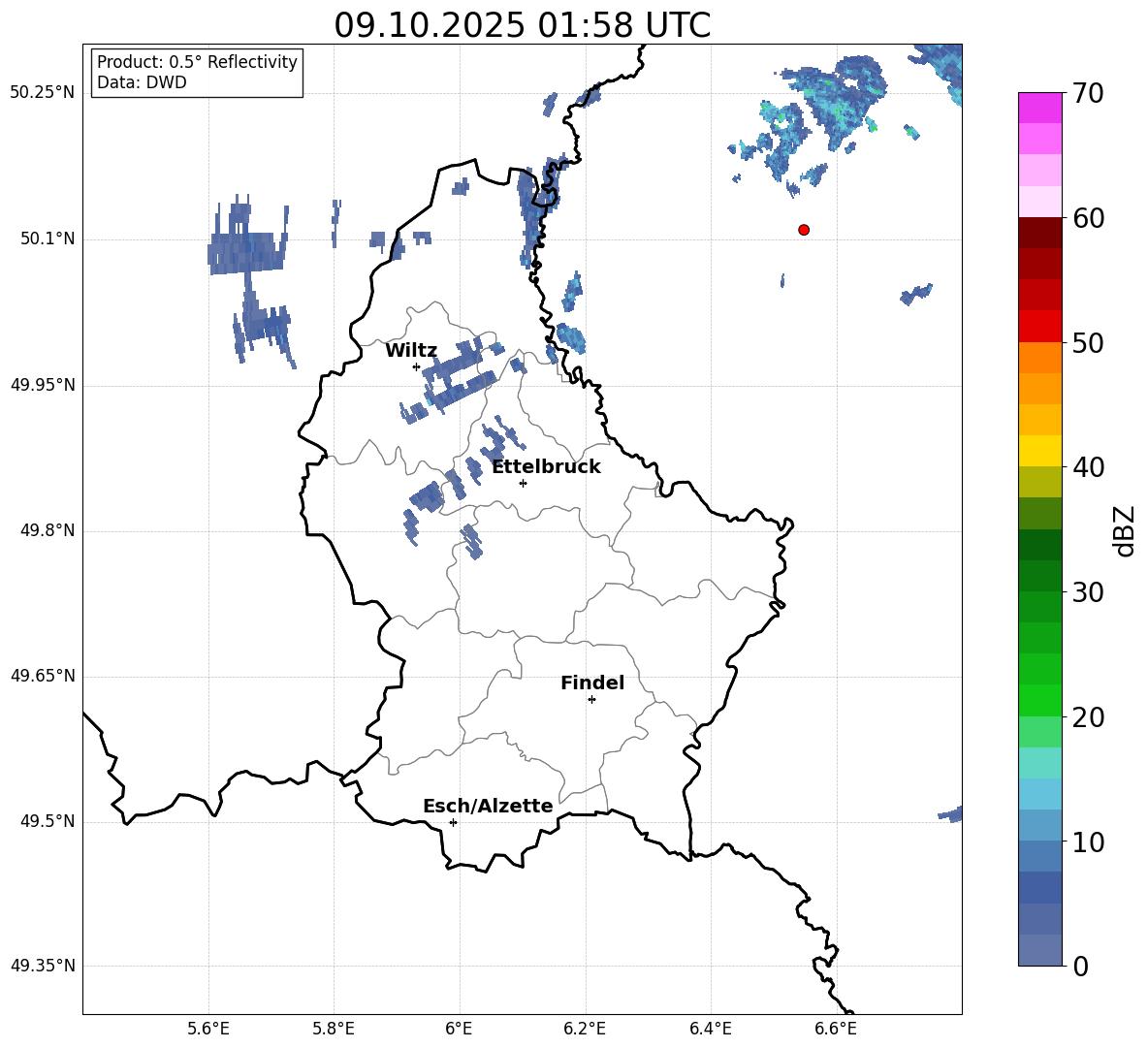This screenshot has height=1048, width=1148.
Task: Click the 49.8°N latitude label
Action: tap(48, 530)
